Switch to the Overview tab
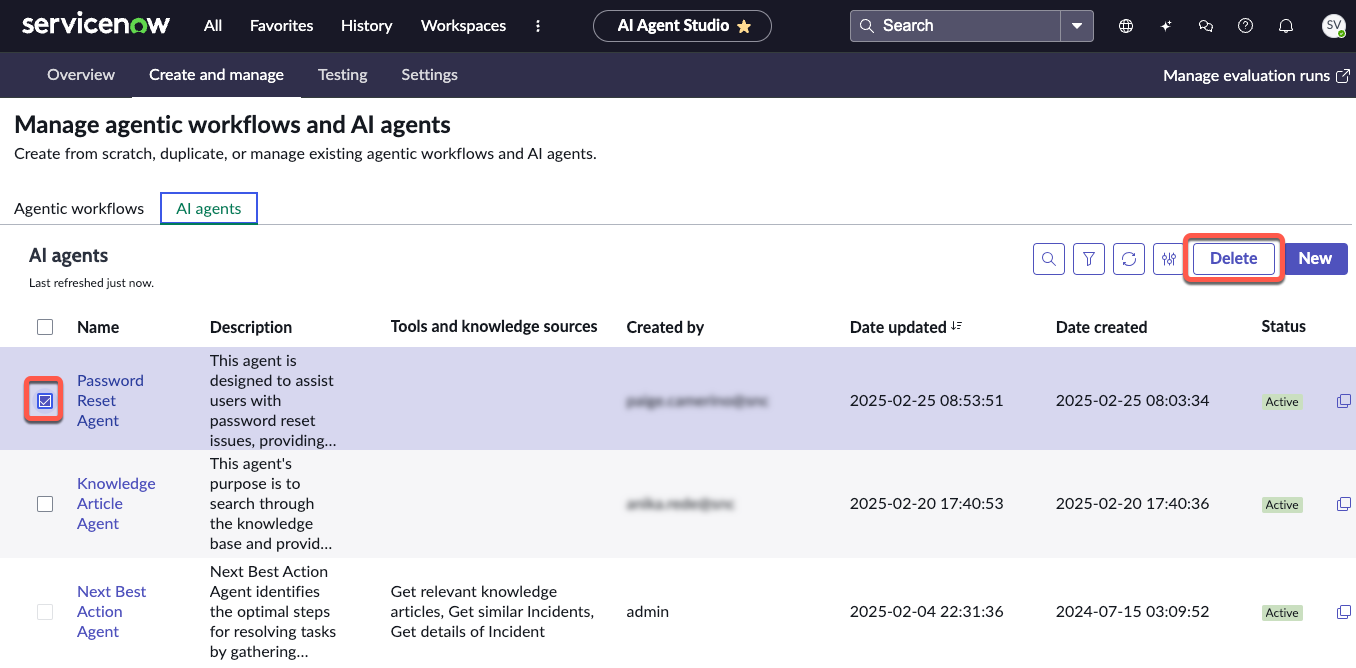 (81, 75)
